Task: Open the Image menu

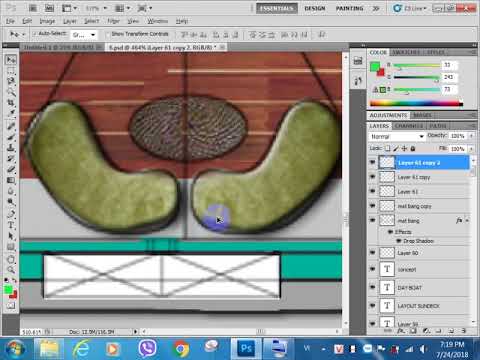Action: (47, 21)
